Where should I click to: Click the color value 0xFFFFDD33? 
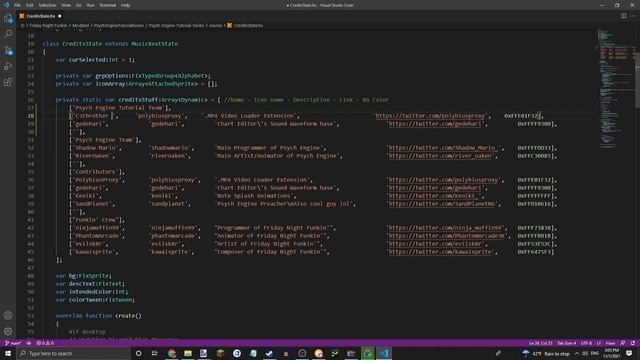534,148
